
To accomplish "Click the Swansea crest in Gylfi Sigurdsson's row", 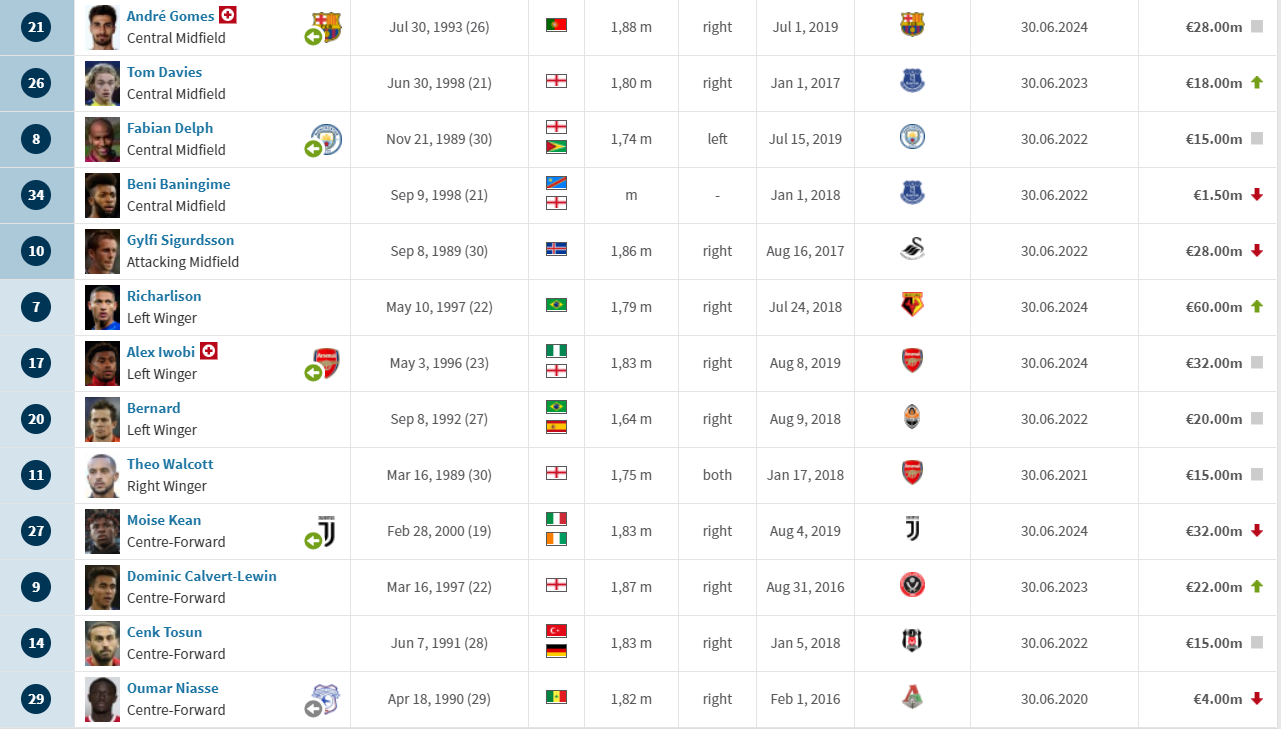I will click(x=912, y=251).
